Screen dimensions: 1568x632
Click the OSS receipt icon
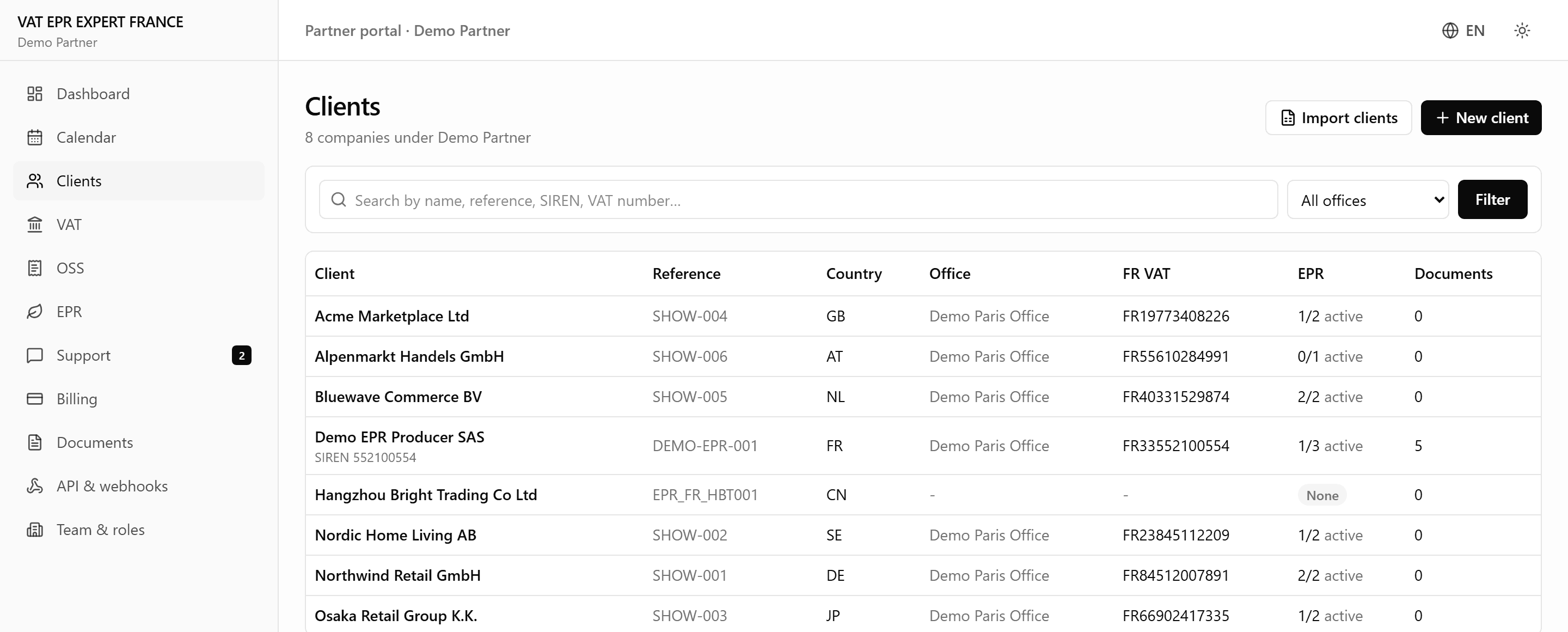(35, 268)
